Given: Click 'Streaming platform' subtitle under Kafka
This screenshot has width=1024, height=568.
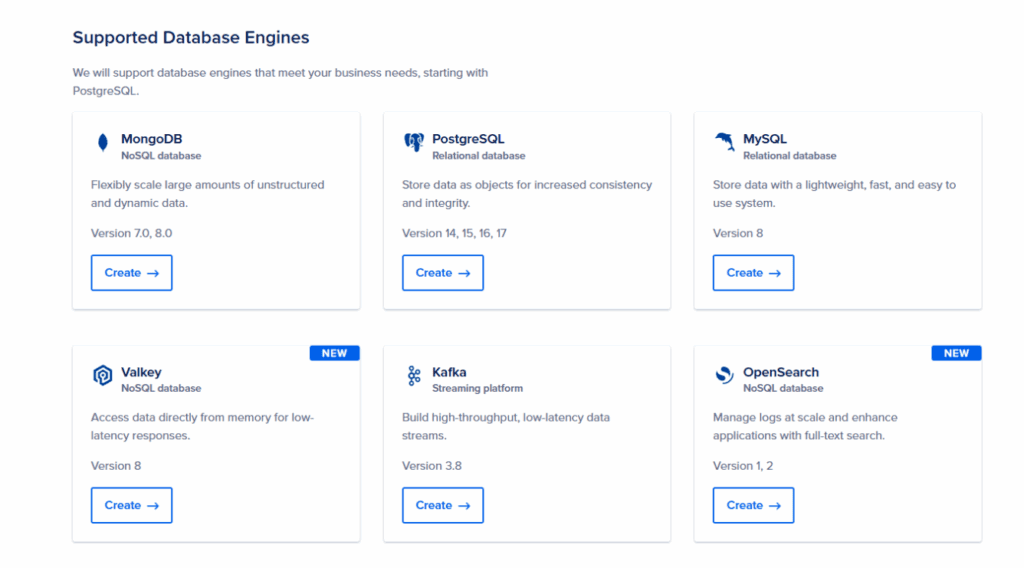Looking at the screenshot, I should click(477, 388).
